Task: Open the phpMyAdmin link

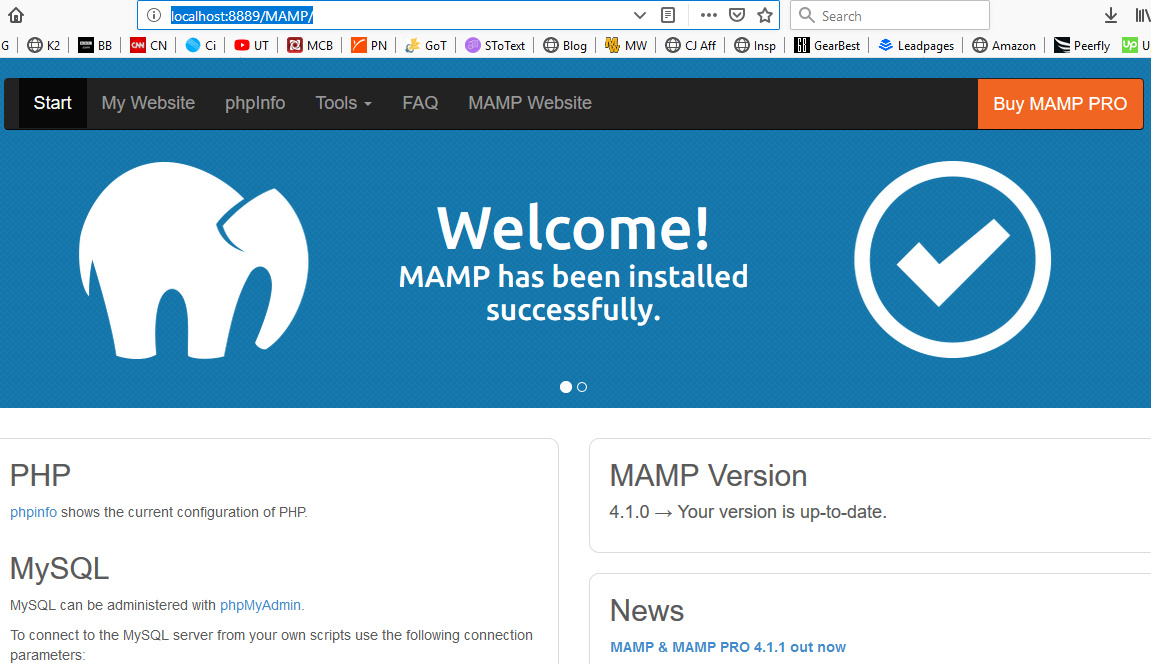Action: 261,605
